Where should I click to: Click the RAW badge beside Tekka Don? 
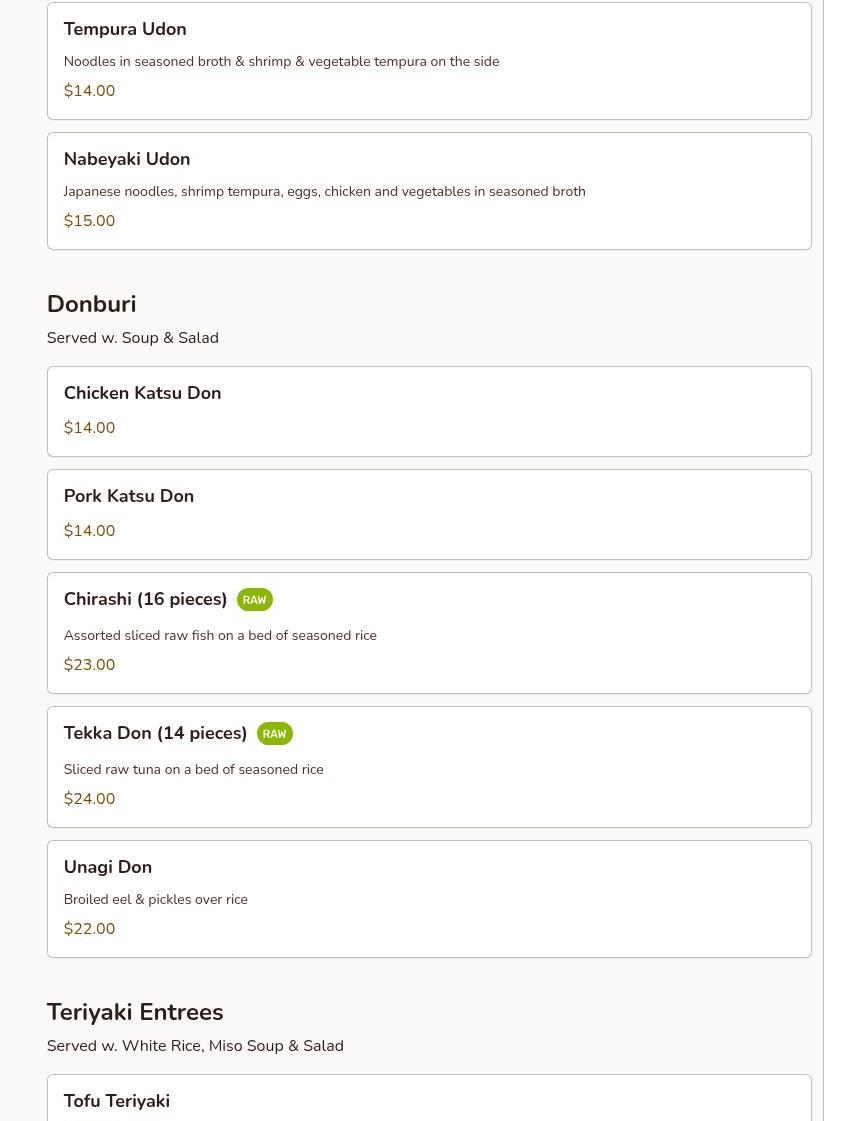tap(274, 734)
